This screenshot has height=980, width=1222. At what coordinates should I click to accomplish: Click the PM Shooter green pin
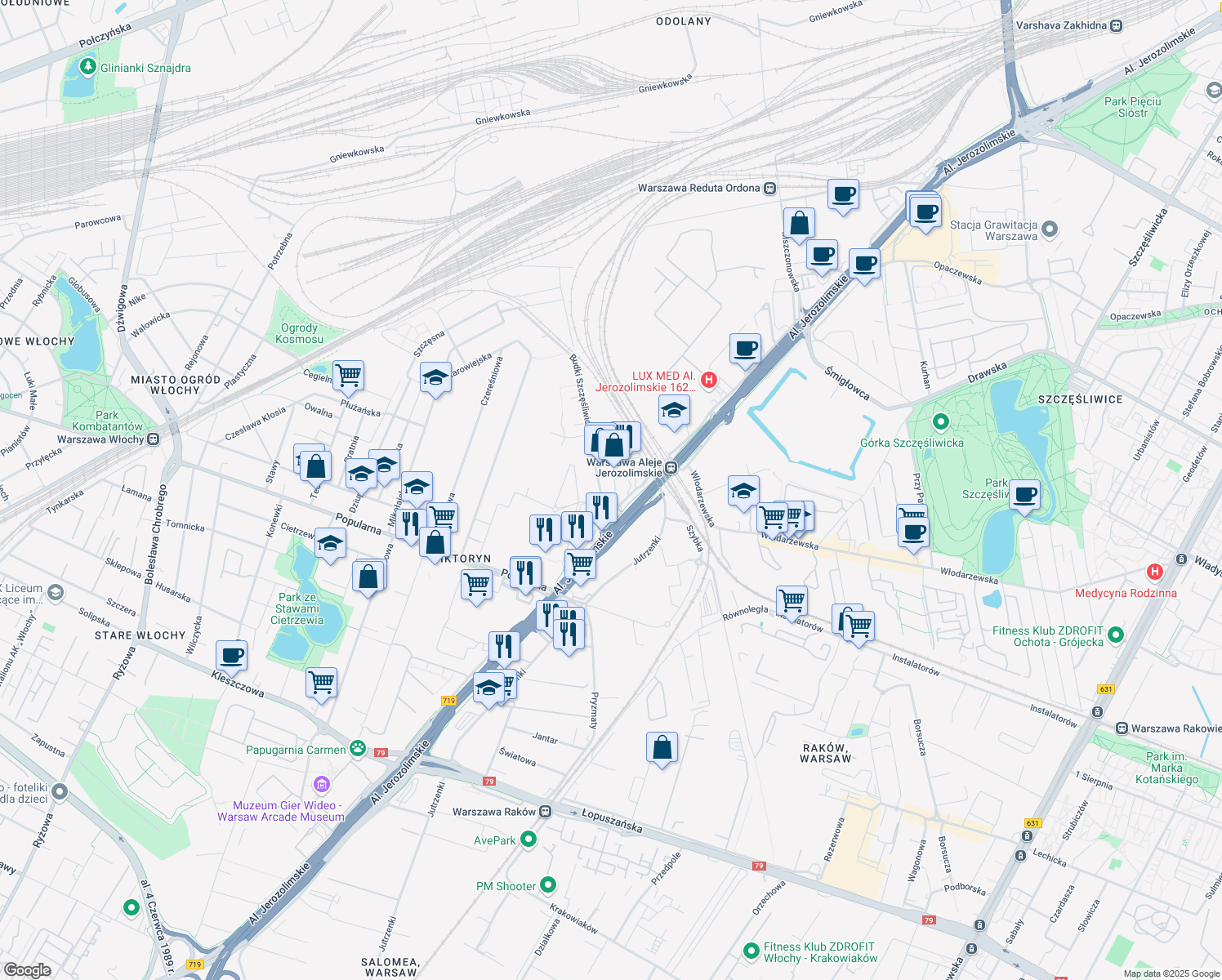tap(548, 884)
